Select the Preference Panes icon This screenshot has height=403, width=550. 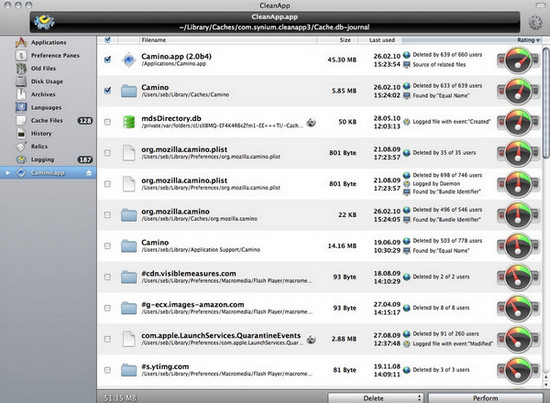[21, 55]
